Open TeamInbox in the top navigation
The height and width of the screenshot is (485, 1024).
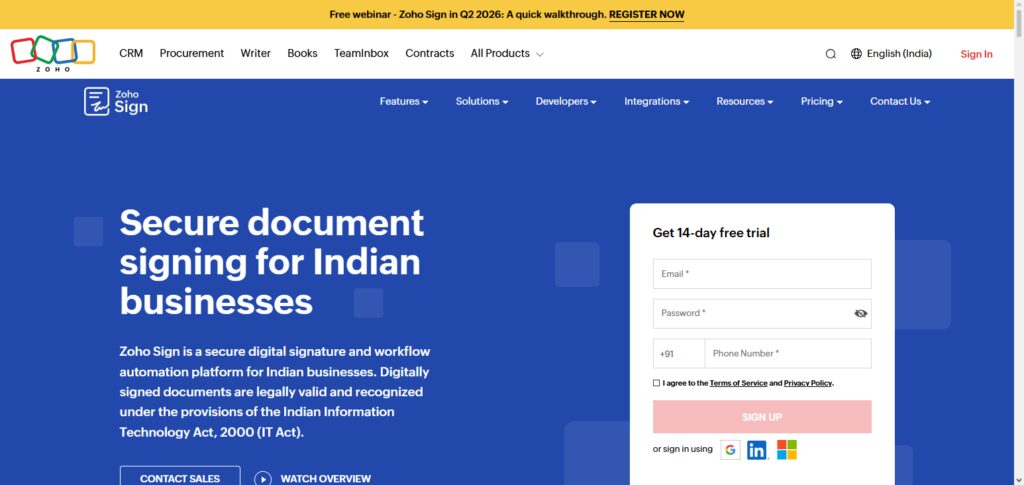point(361,54)
